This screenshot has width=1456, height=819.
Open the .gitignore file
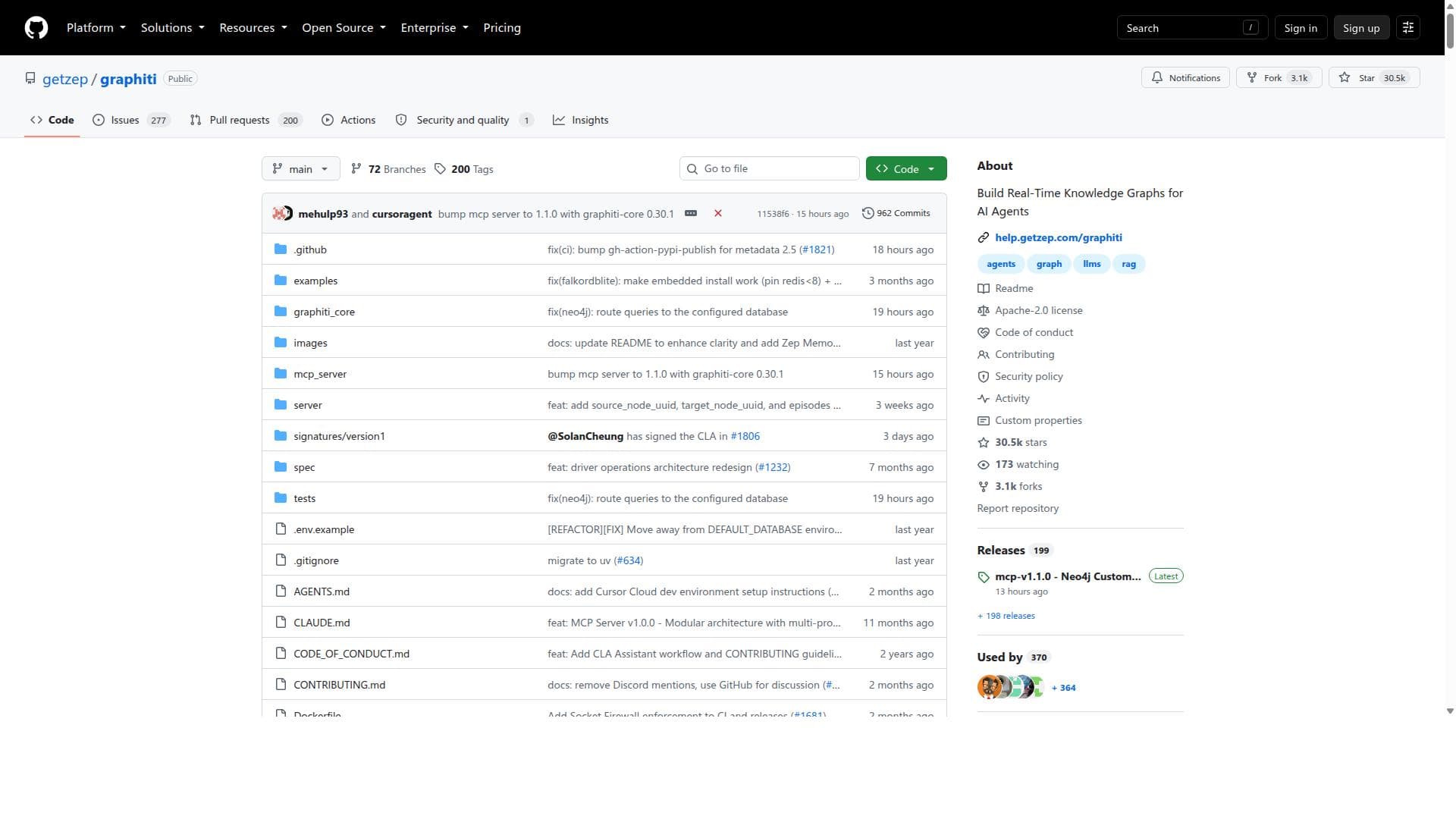click(315, 560)
